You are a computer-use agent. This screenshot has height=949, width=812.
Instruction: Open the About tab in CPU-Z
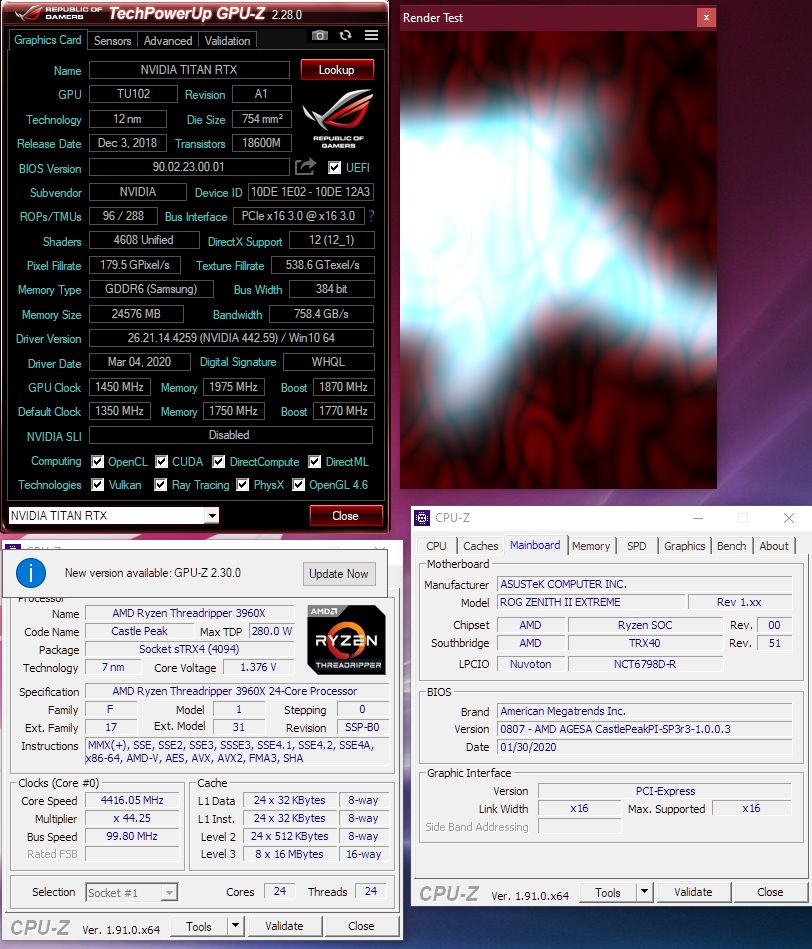pos(774,546)
